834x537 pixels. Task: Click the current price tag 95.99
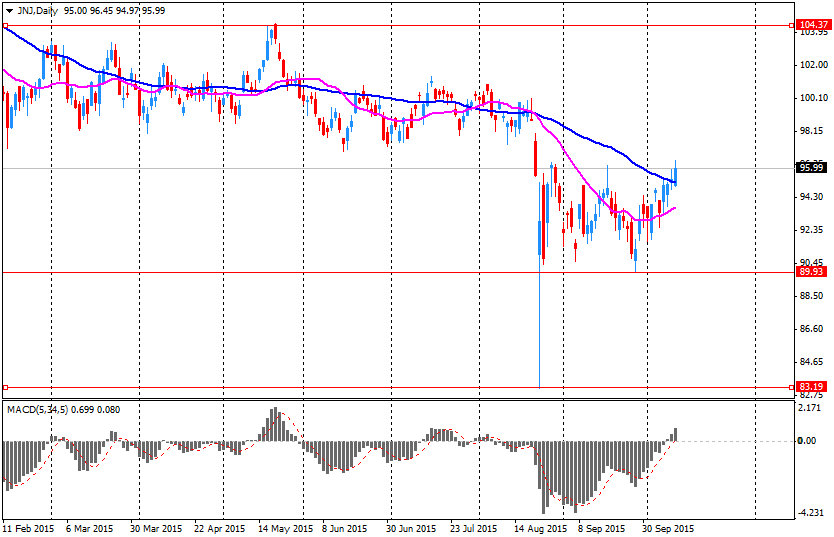pos(812,168)
